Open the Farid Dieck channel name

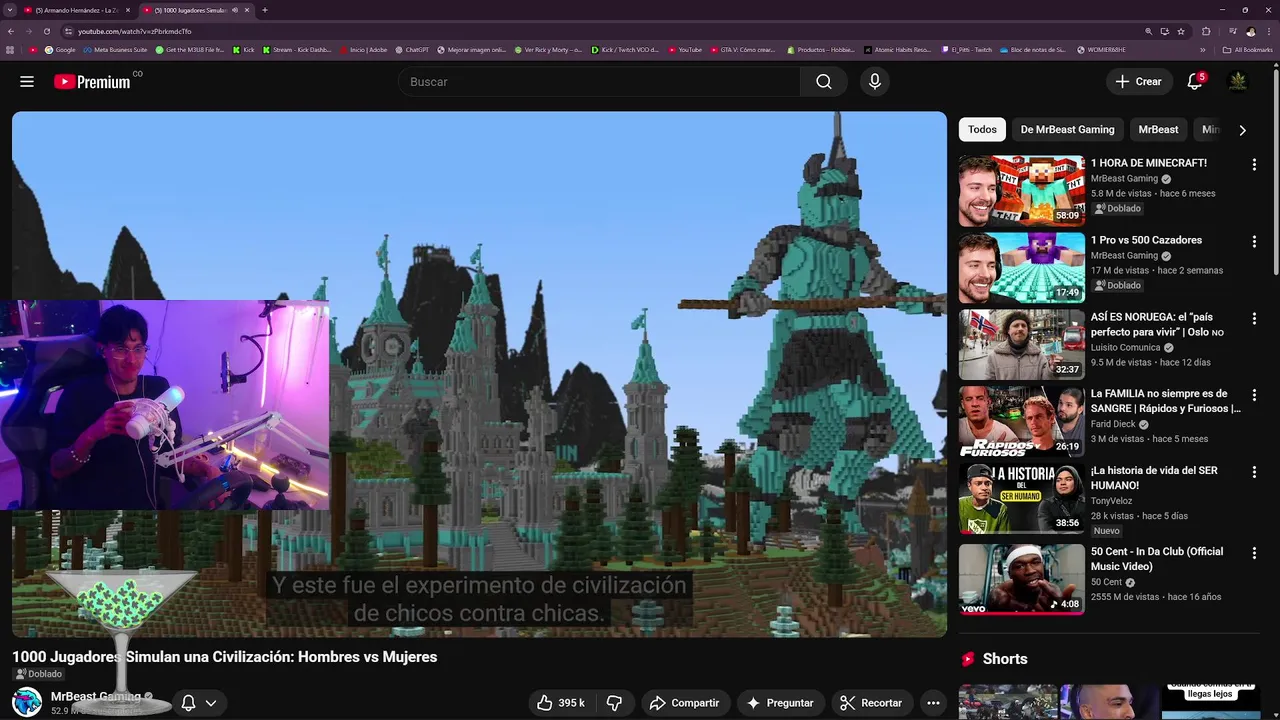point(1113,424)
